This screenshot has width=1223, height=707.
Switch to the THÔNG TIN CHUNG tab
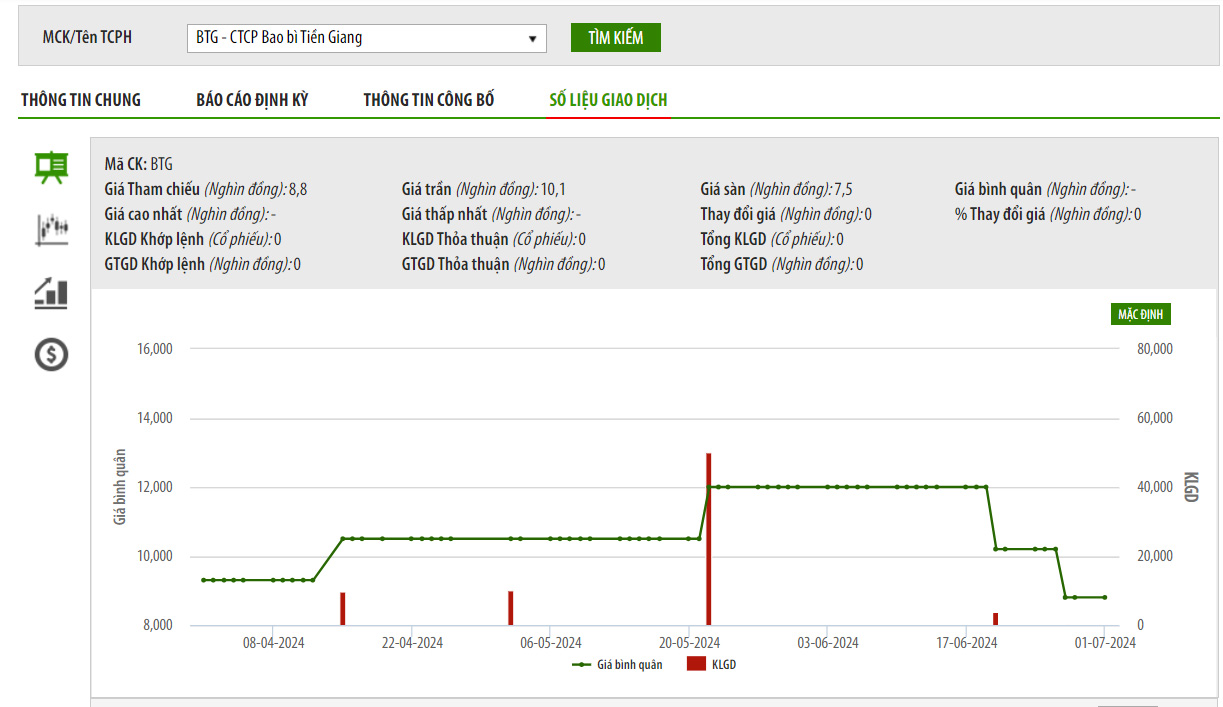(x=81, y=100)
